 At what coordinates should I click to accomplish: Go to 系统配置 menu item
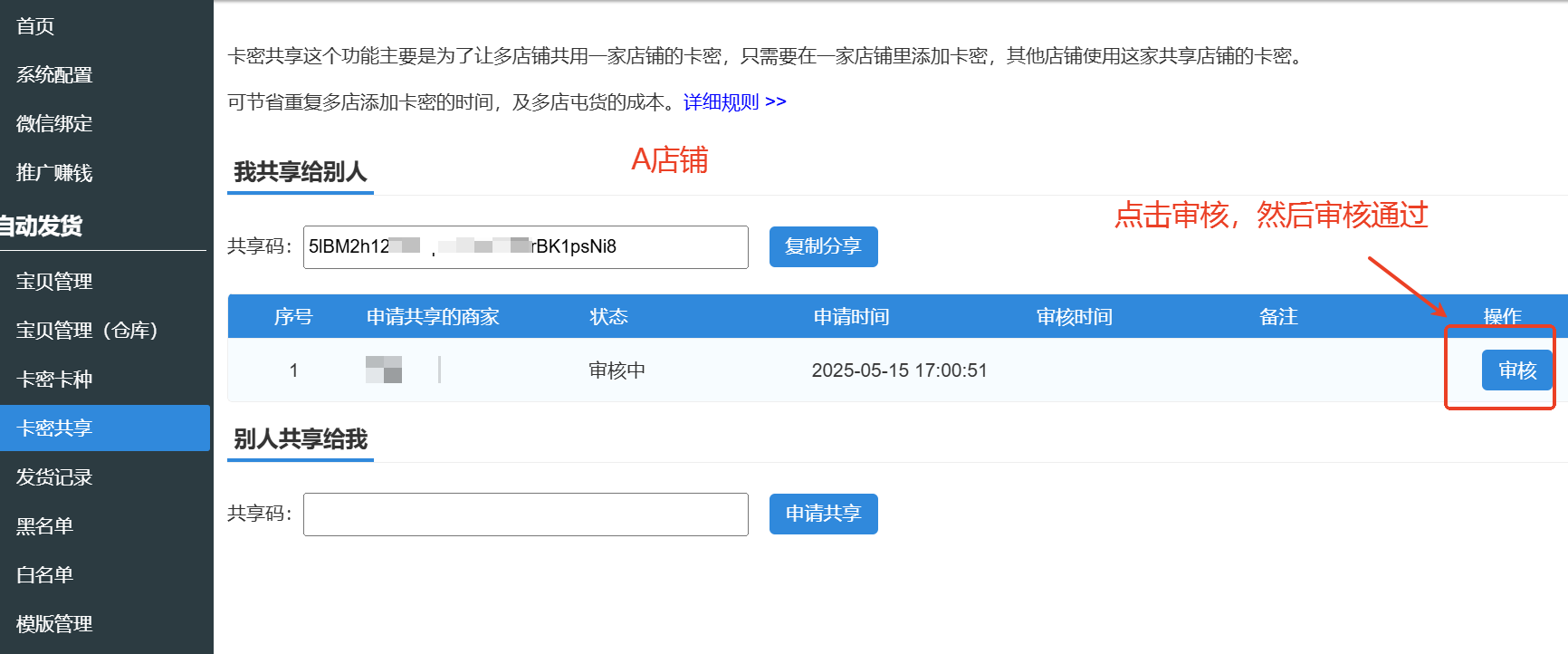point(54,75)
